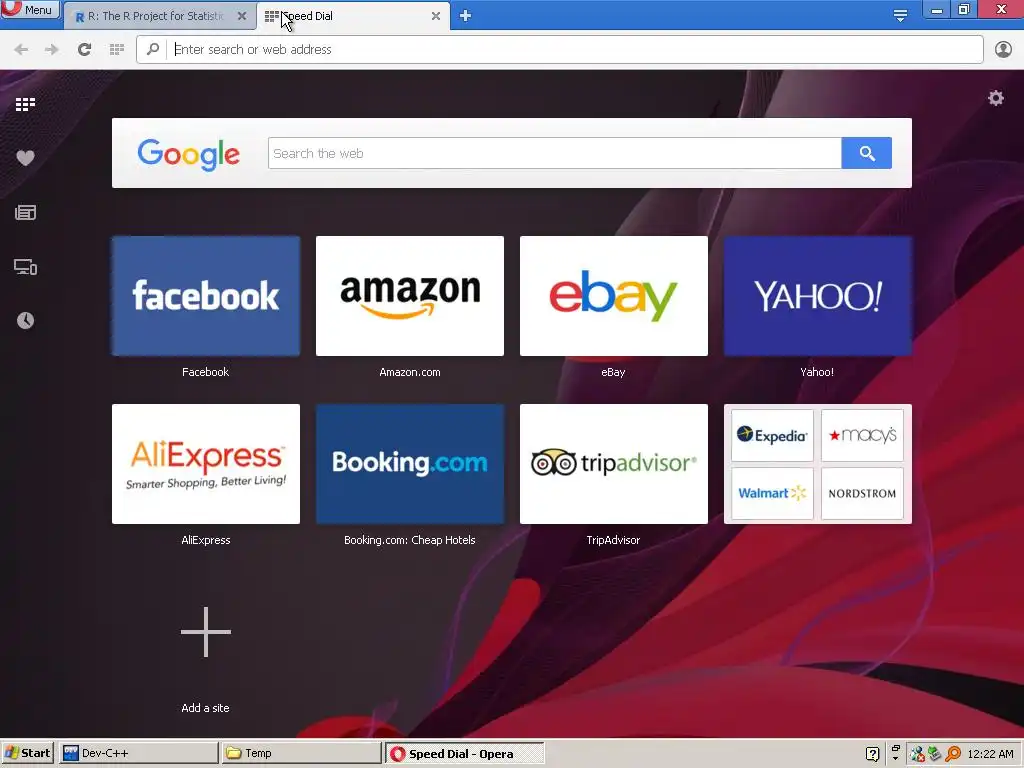The height and width of the screenshot is (768, 1024).
Task: Click the Google logo
Action: pos(189,154)
